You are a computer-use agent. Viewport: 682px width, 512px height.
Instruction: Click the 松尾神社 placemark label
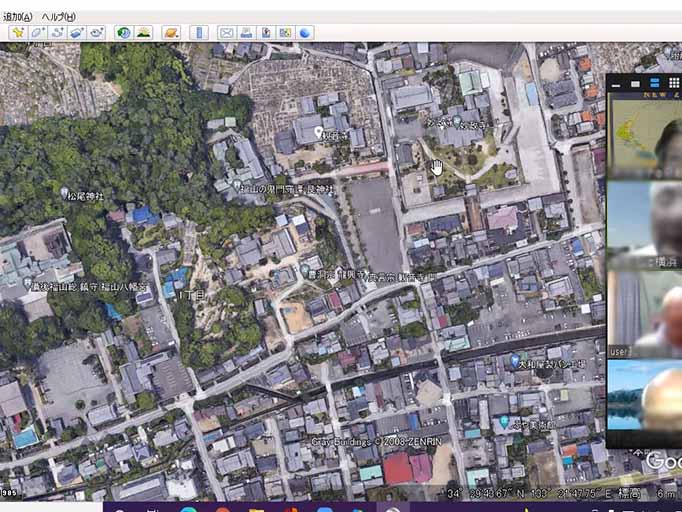click(84, 194)
